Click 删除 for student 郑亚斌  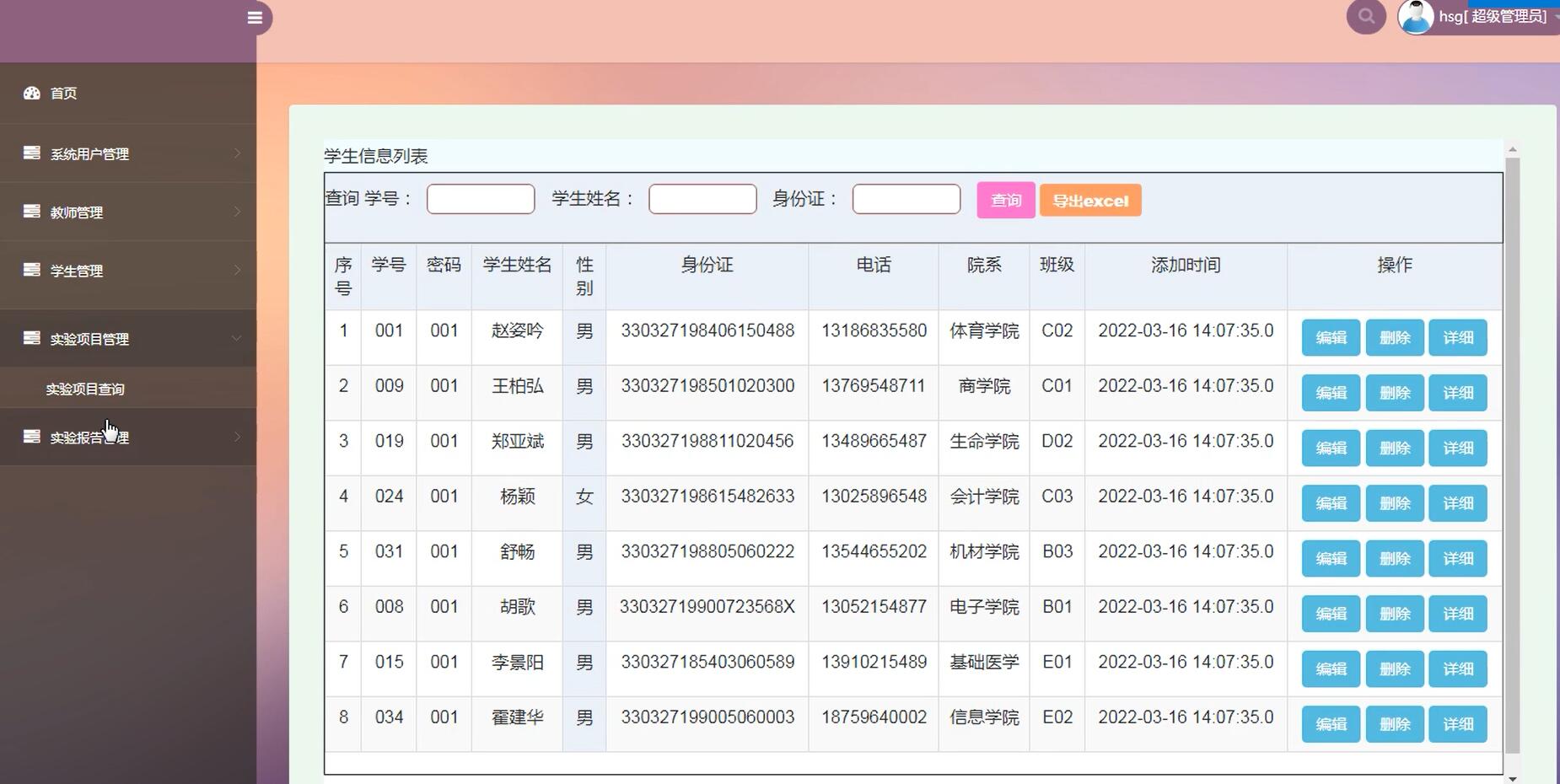coord(1395,448)
